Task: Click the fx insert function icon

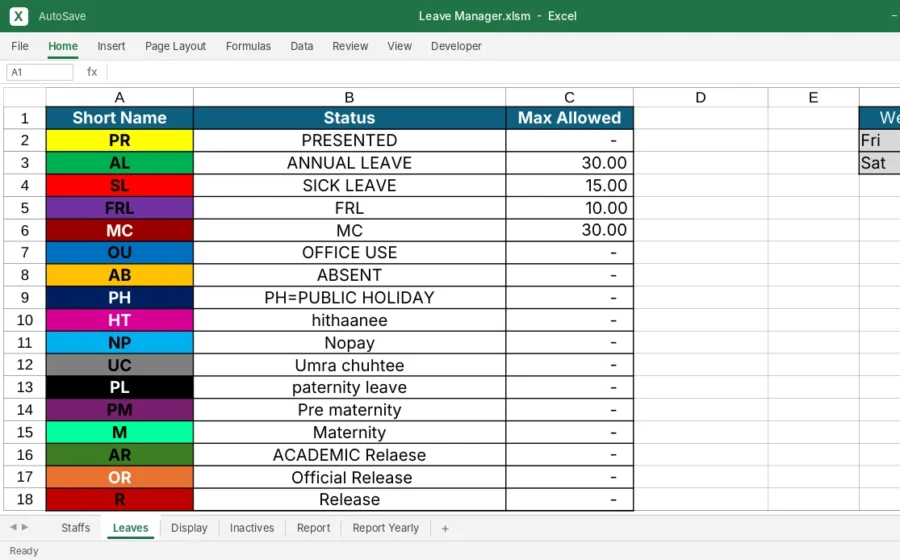Action: pos(92,72)
